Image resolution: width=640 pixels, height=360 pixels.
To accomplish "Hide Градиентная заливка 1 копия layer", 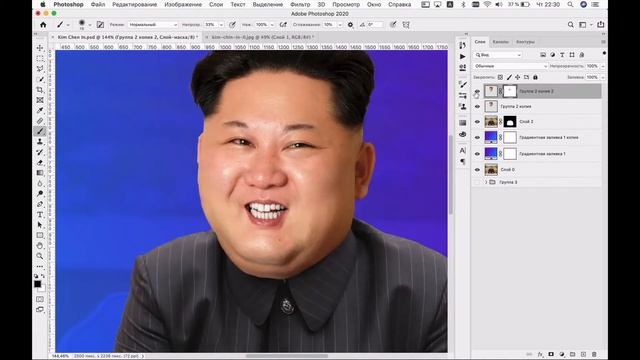I will tap(477, 138).
